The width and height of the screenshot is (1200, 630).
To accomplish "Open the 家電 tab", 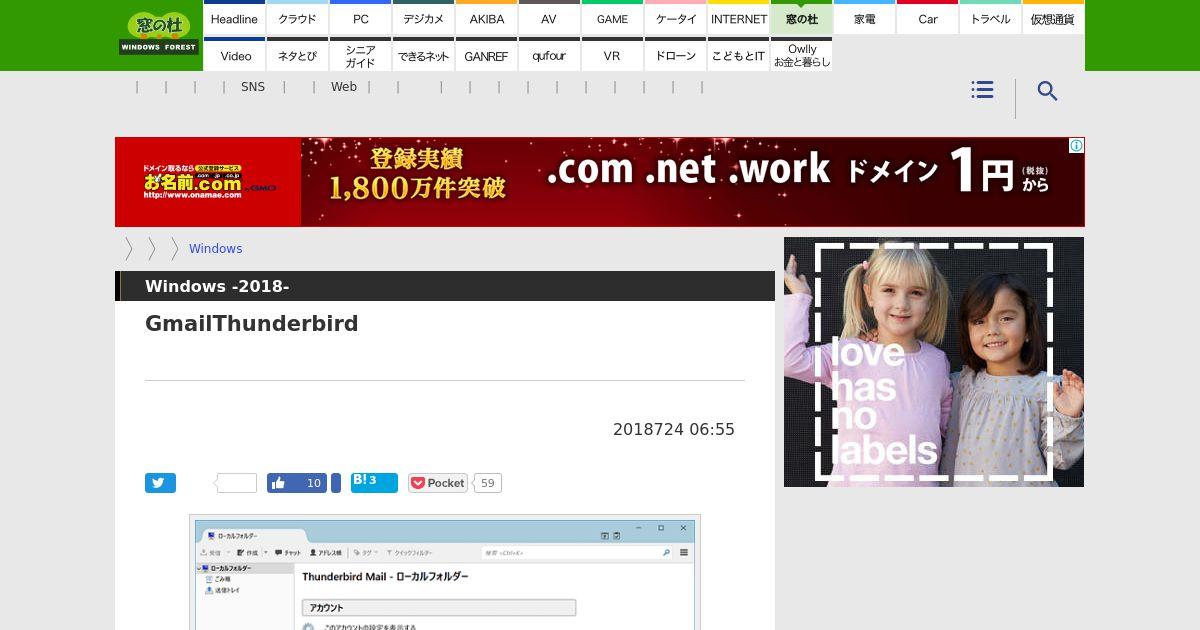I will click(x=864, y=18).
